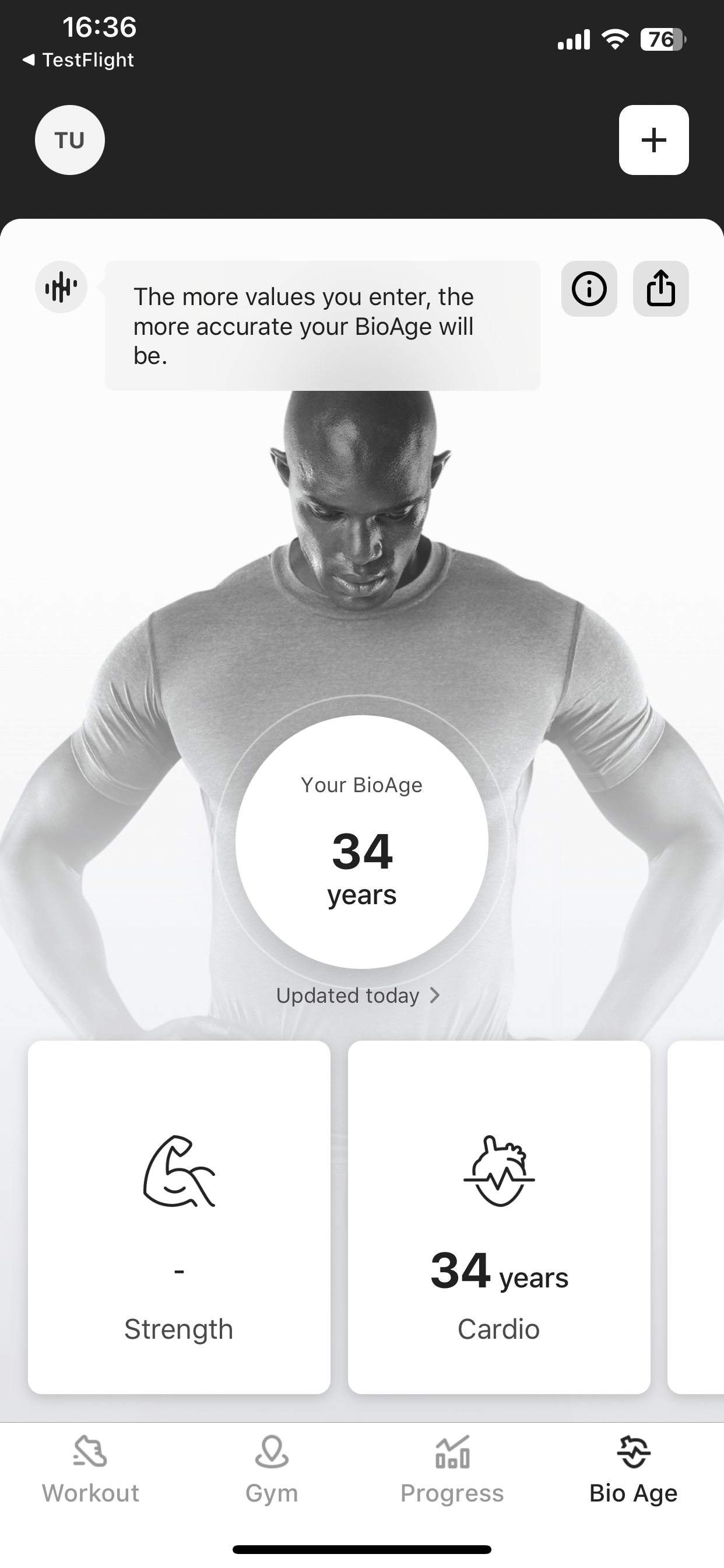Tap the running shoe Workout icon
Viewport: 724px width, 1568px height.
point(90,1452)
